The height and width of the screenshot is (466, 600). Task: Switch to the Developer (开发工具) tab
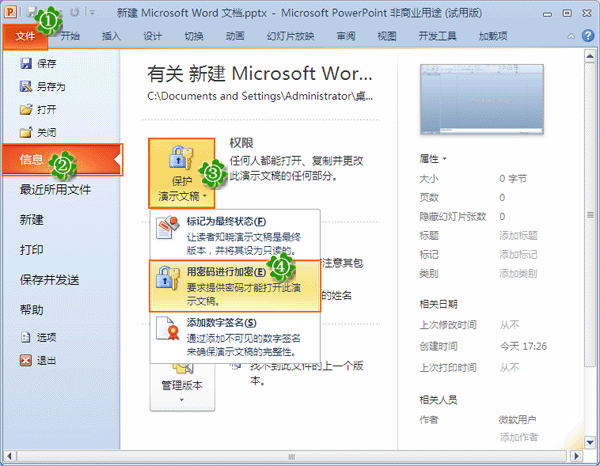coord(437,36)
